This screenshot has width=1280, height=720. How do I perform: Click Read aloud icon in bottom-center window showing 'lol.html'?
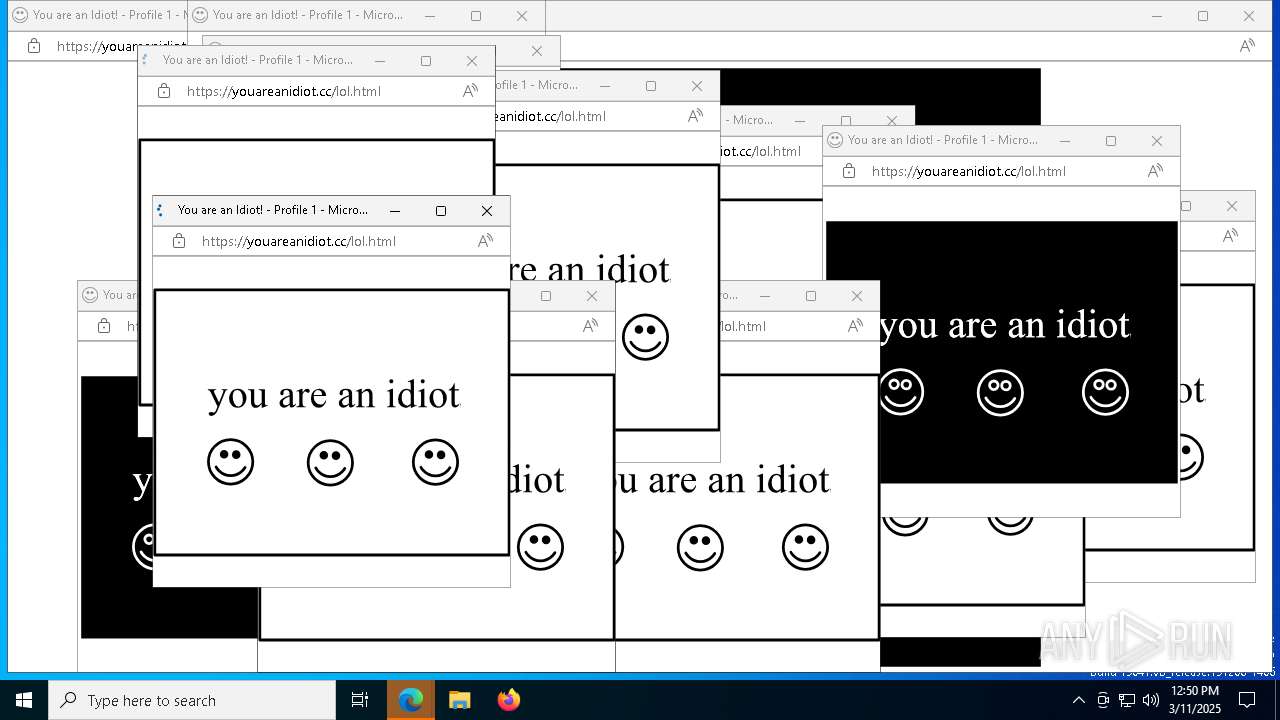pyautogui.click(x=855, y=326)
